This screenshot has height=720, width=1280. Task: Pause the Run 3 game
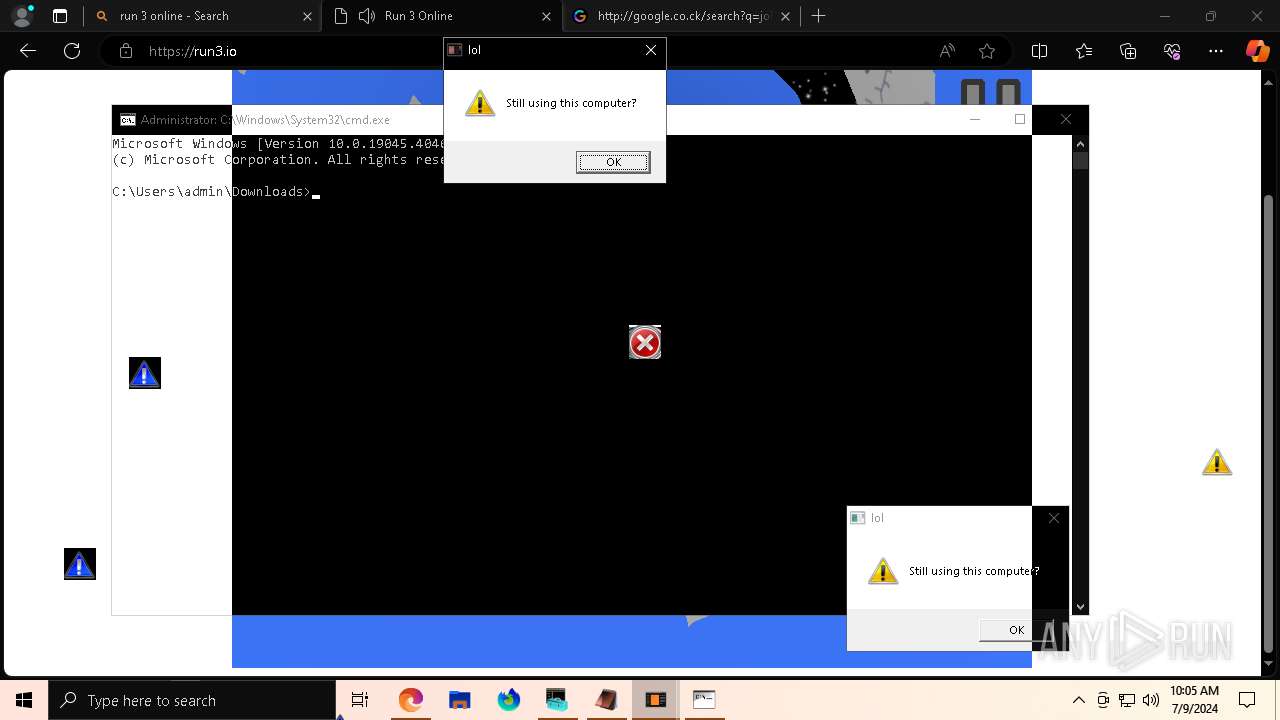pos(991,92)
